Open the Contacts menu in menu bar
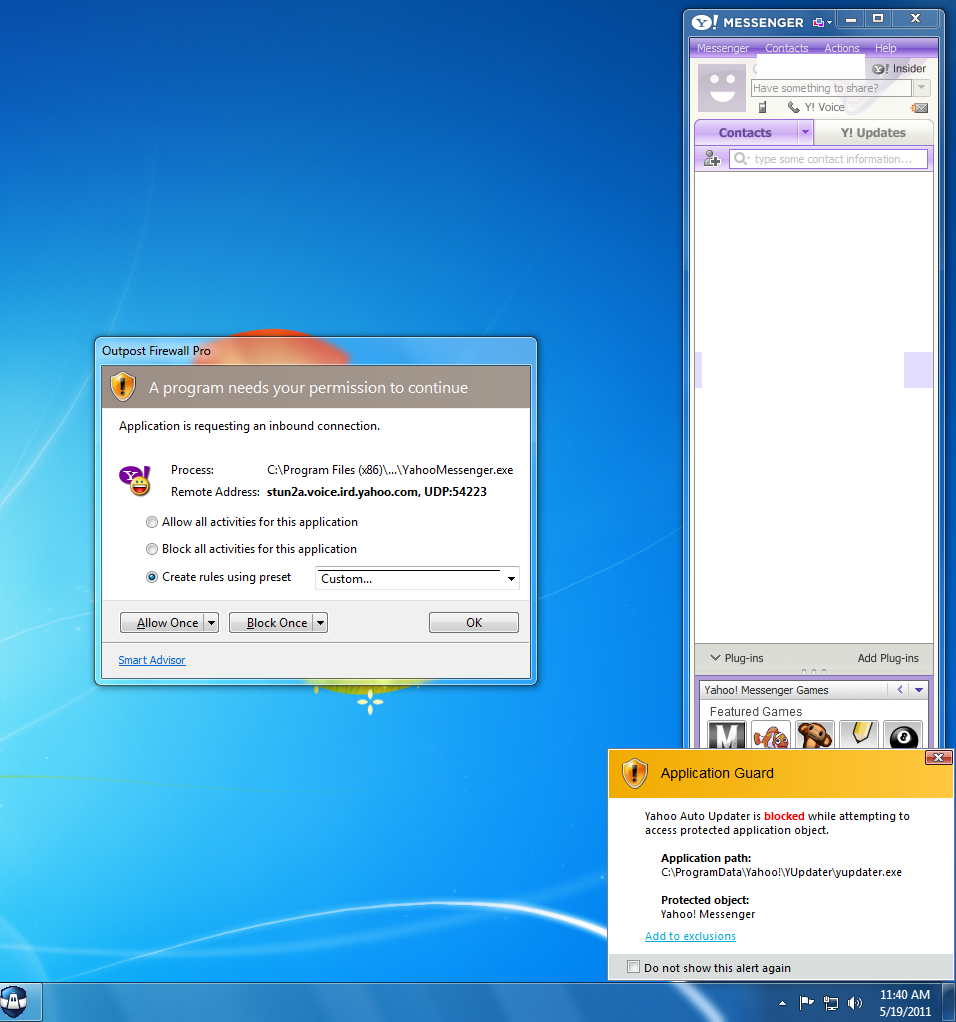The image size is (956, 1022). pyautogui.click(x=787, y=48)
